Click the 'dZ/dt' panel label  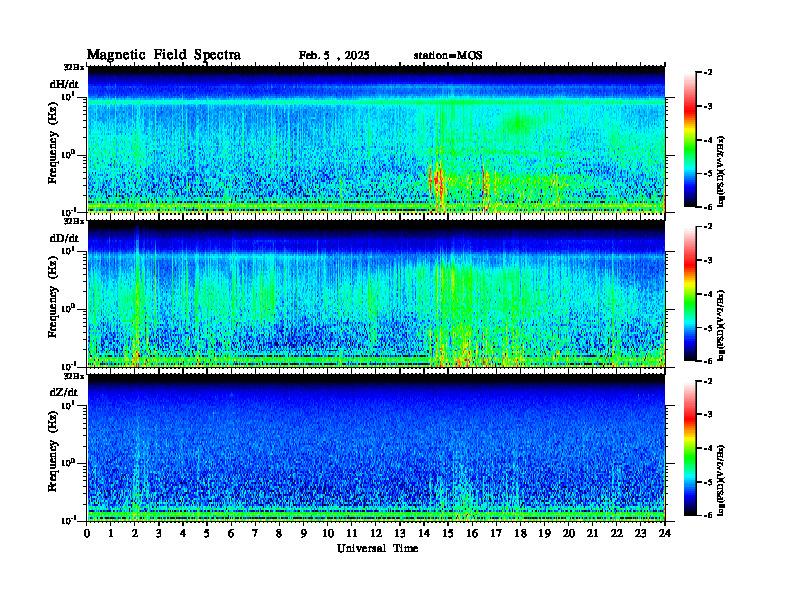[64, 392]
